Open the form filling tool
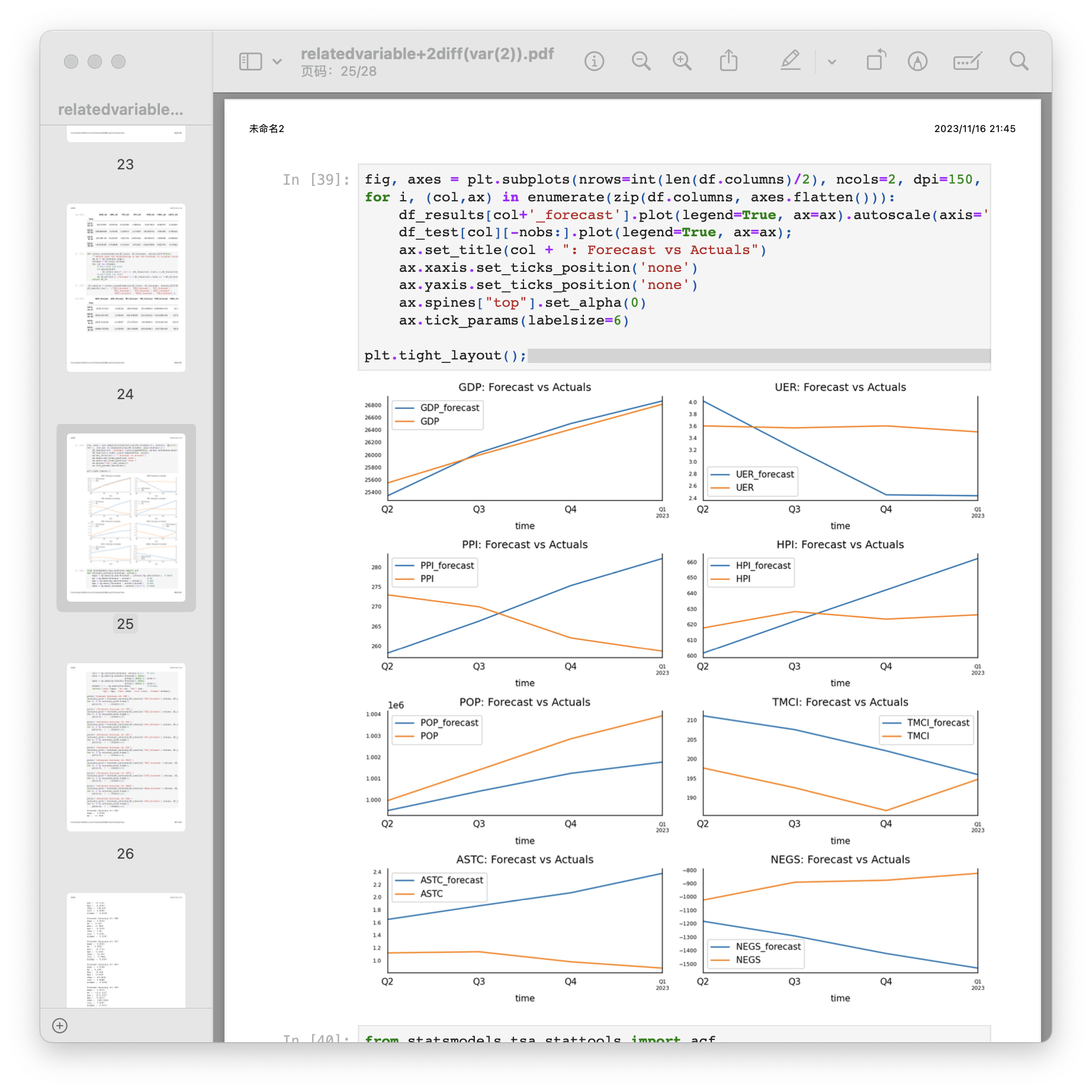 [x=968, y=62]
